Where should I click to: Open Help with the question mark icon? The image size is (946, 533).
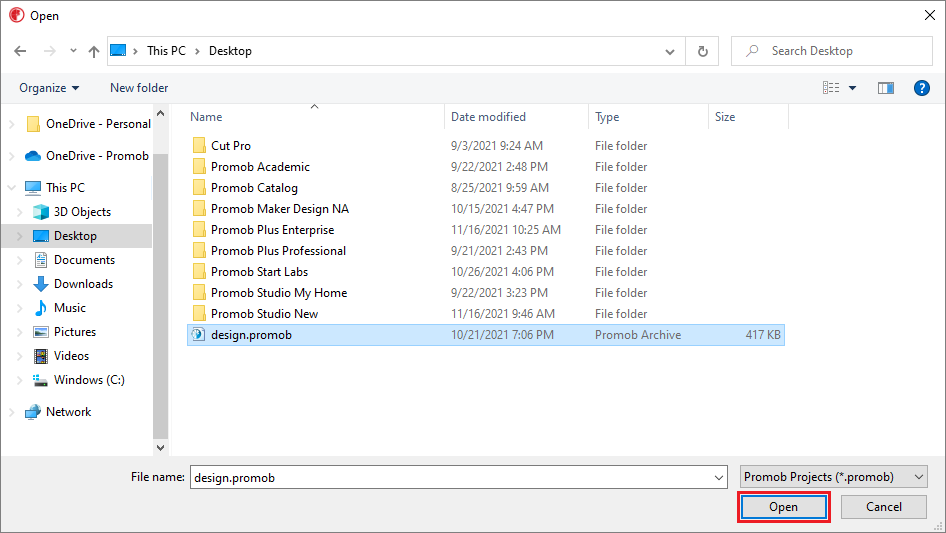tap(921, 88)
